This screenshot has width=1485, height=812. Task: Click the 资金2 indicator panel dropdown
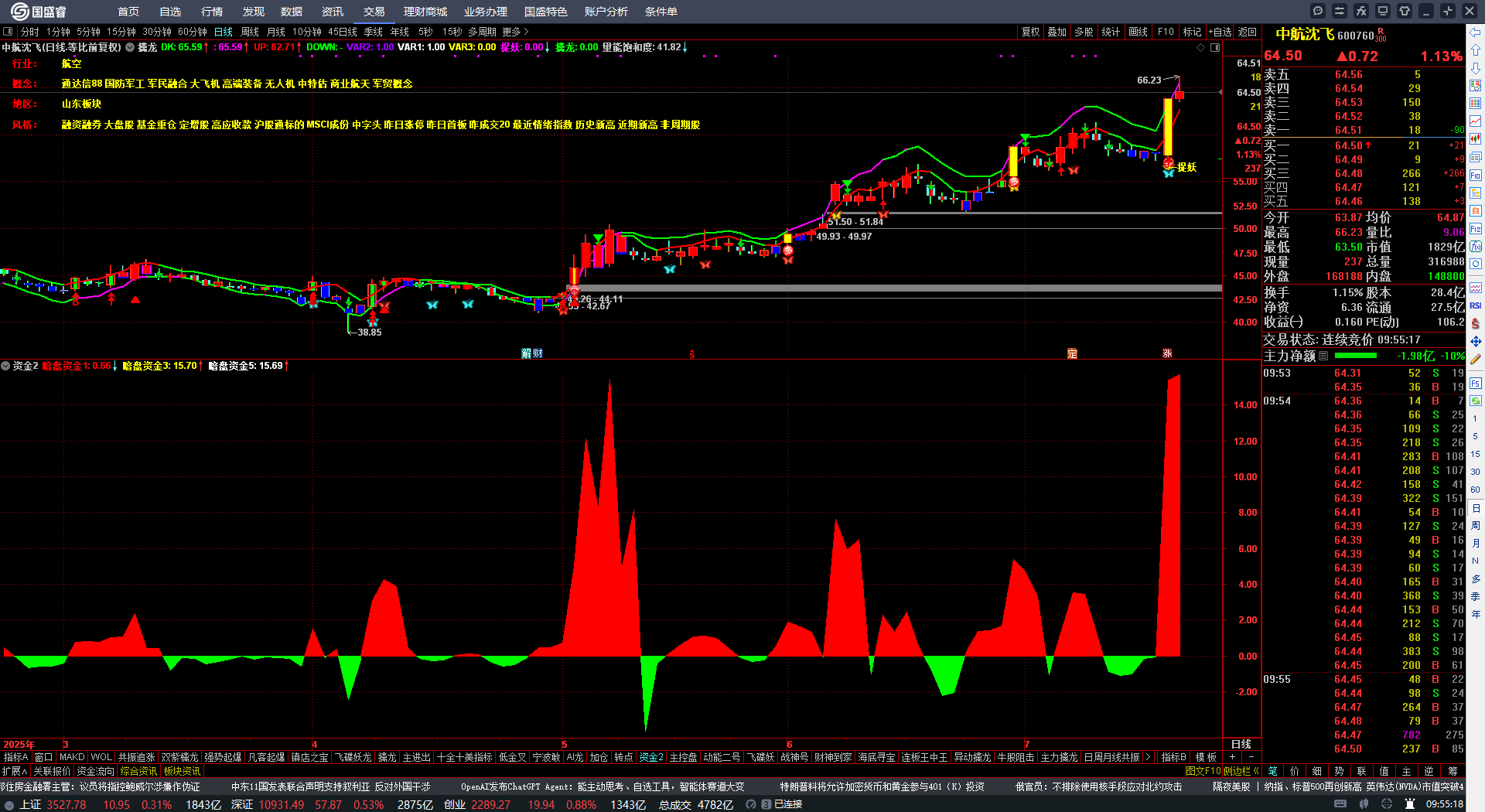[x=5, y=366]
